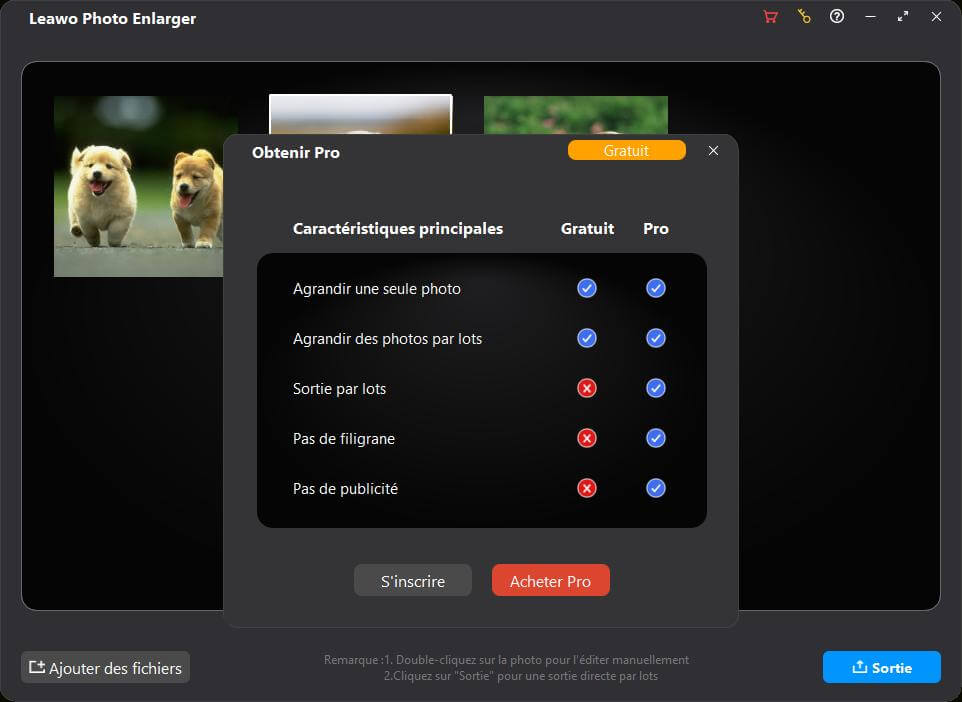Click the Remarque double-cliquez hint line
The height and width of the screenshot is (702, 962).
click(x=506, y=660)
